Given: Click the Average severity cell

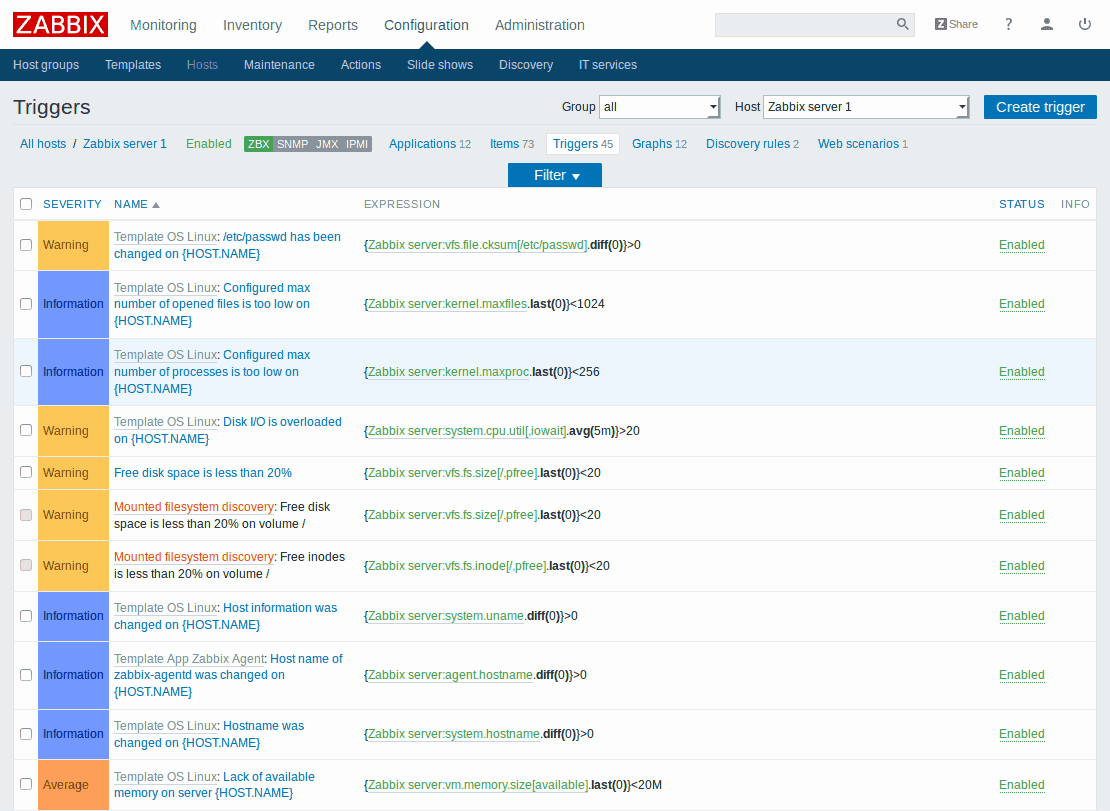Looking at the screenshot, I should (x=66, y=785).
